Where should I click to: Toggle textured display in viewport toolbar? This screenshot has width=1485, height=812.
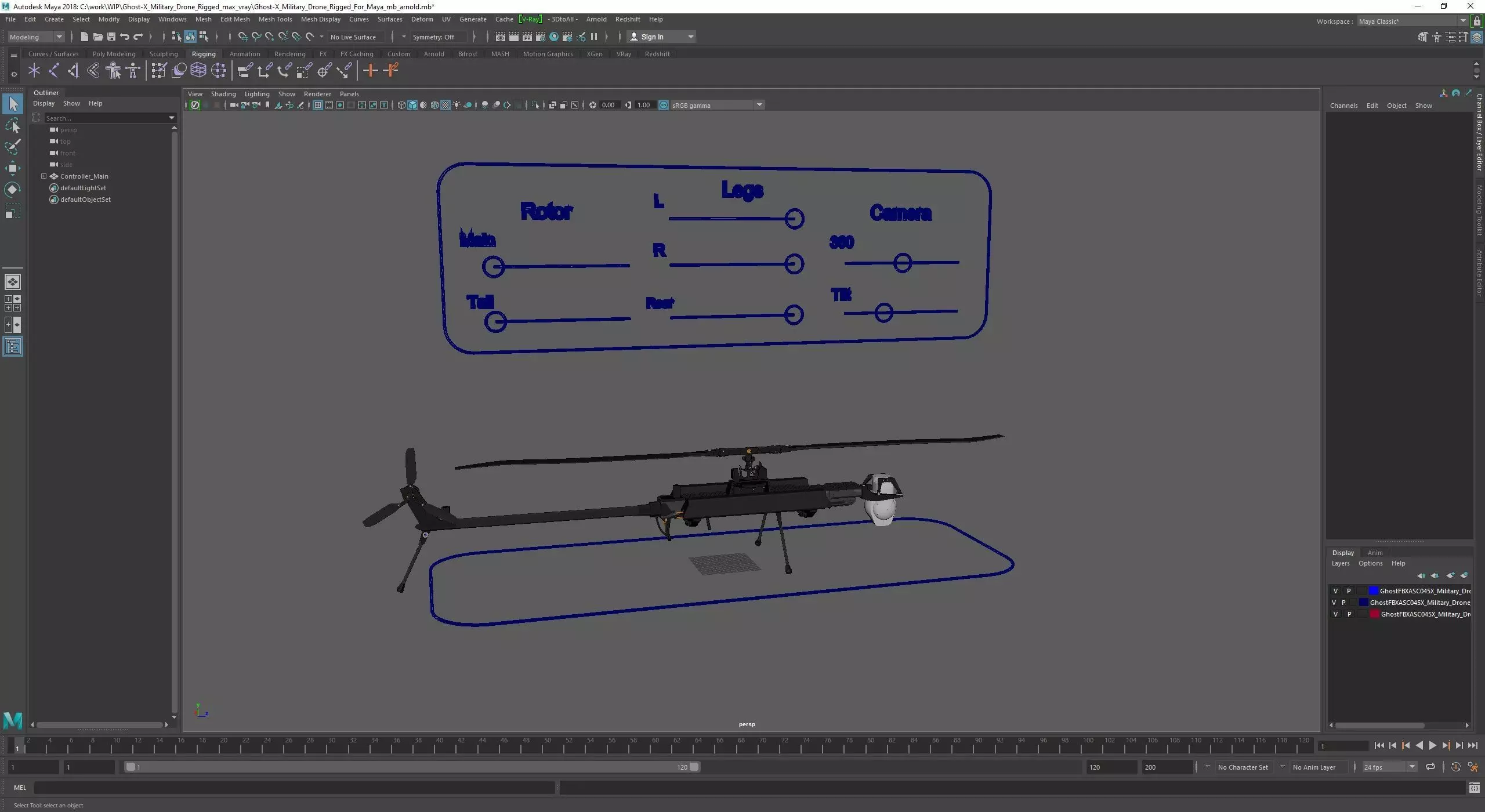(445, 106)
